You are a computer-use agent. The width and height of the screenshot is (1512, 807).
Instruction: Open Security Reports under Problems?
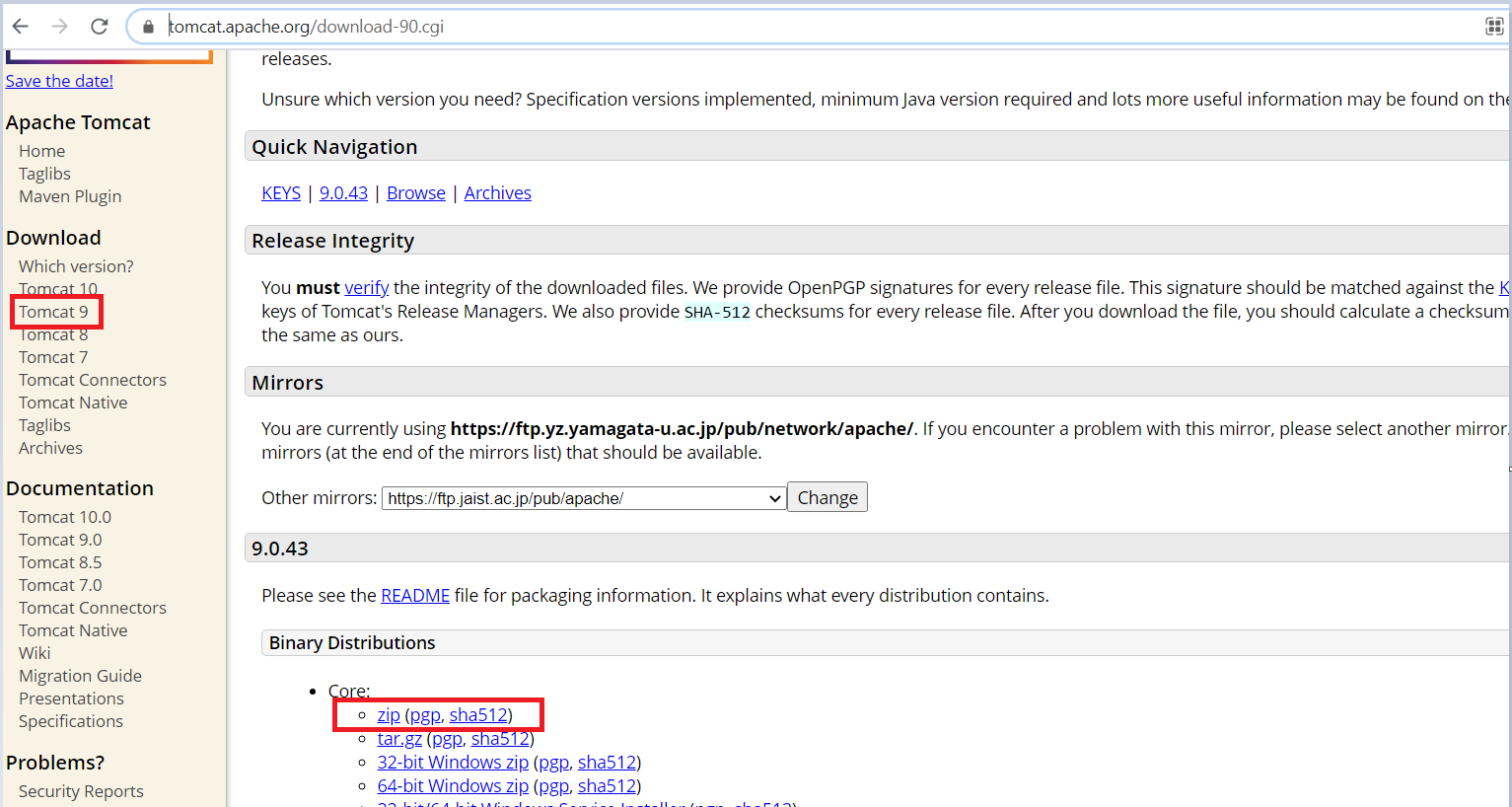tap(81, 791)
